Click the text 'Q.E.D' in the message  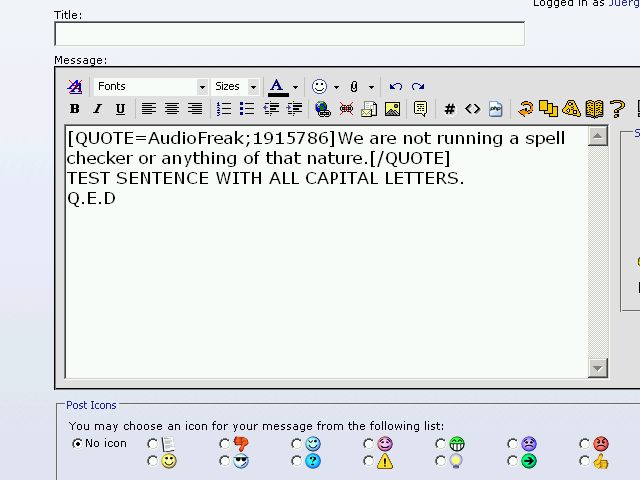coord(91,199)
